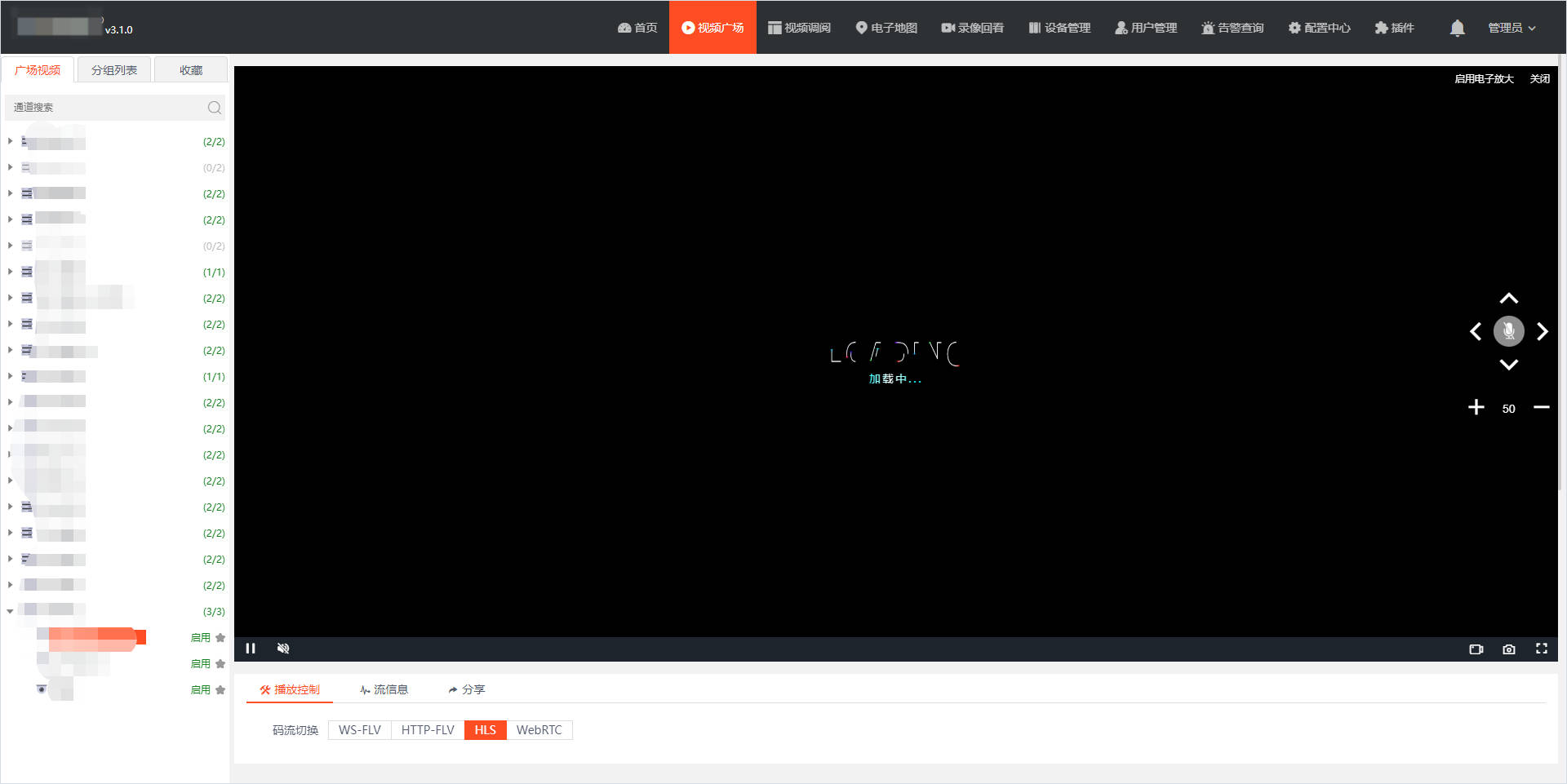
Task: Open the 分享 share tab
Action: pos(466,690)
